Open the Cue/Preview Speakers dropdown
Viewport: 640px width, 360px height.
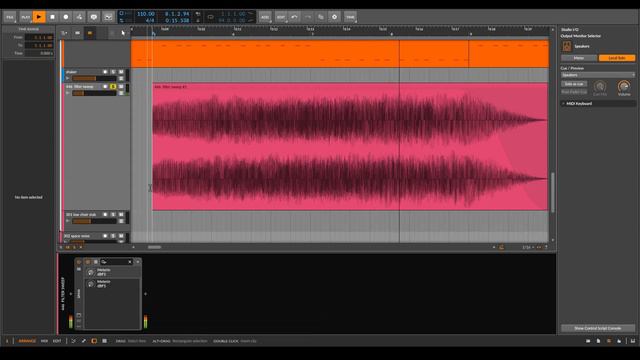598,75
